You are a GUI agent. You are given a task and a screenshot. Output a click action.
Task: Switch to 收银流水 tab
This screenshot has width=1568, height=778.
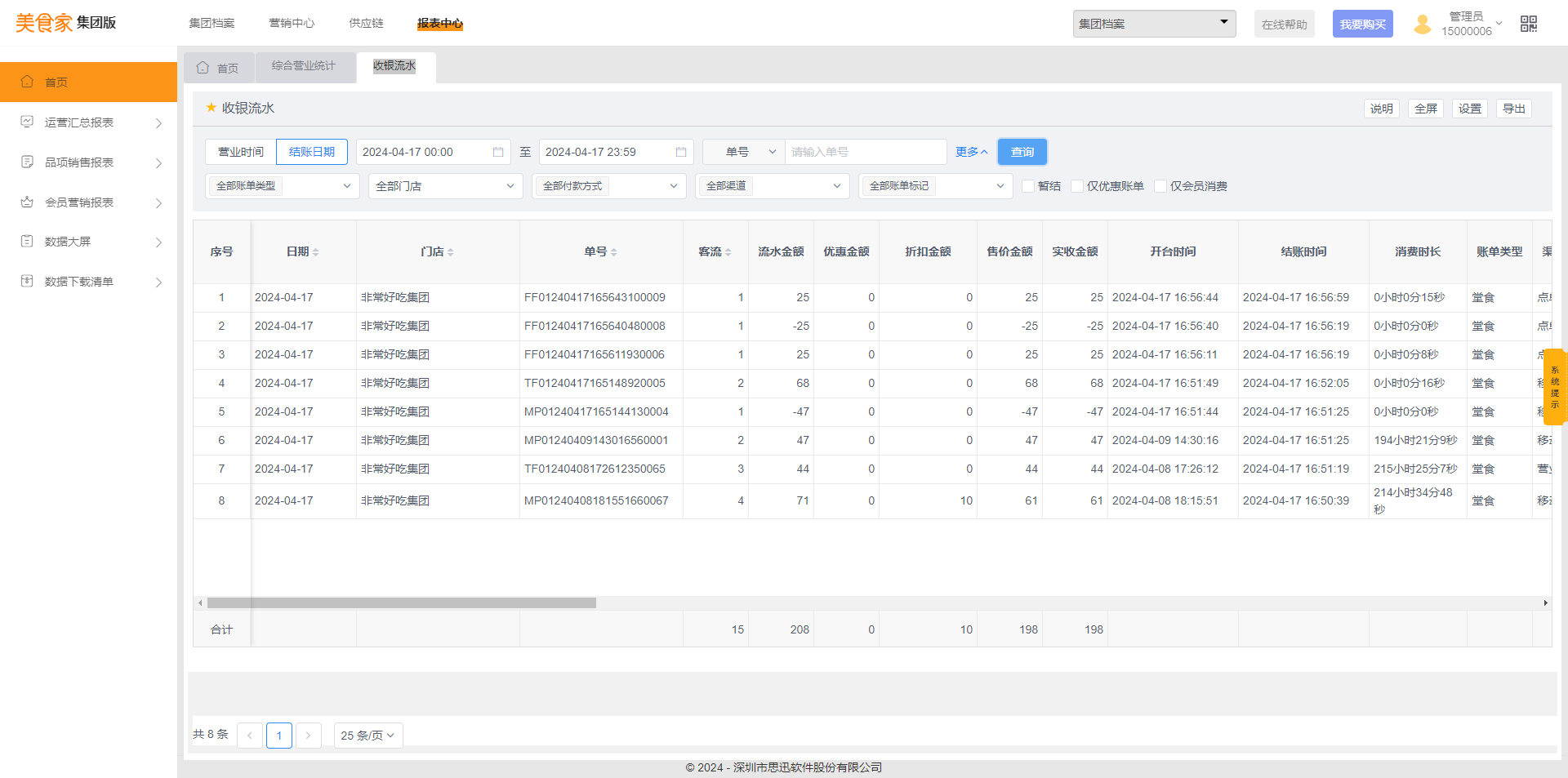click(x=395, y=66)
